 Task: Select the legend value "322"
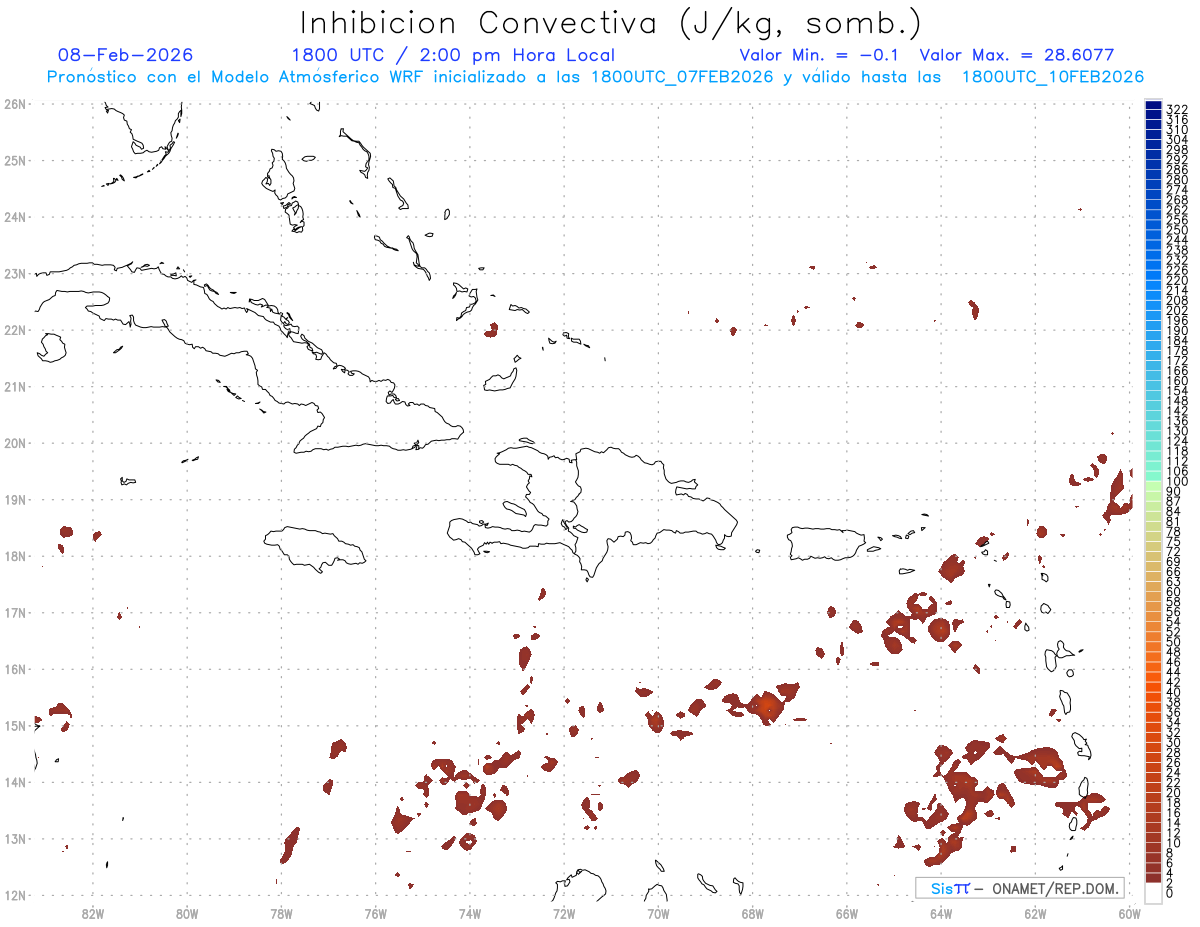(1177, 109)
